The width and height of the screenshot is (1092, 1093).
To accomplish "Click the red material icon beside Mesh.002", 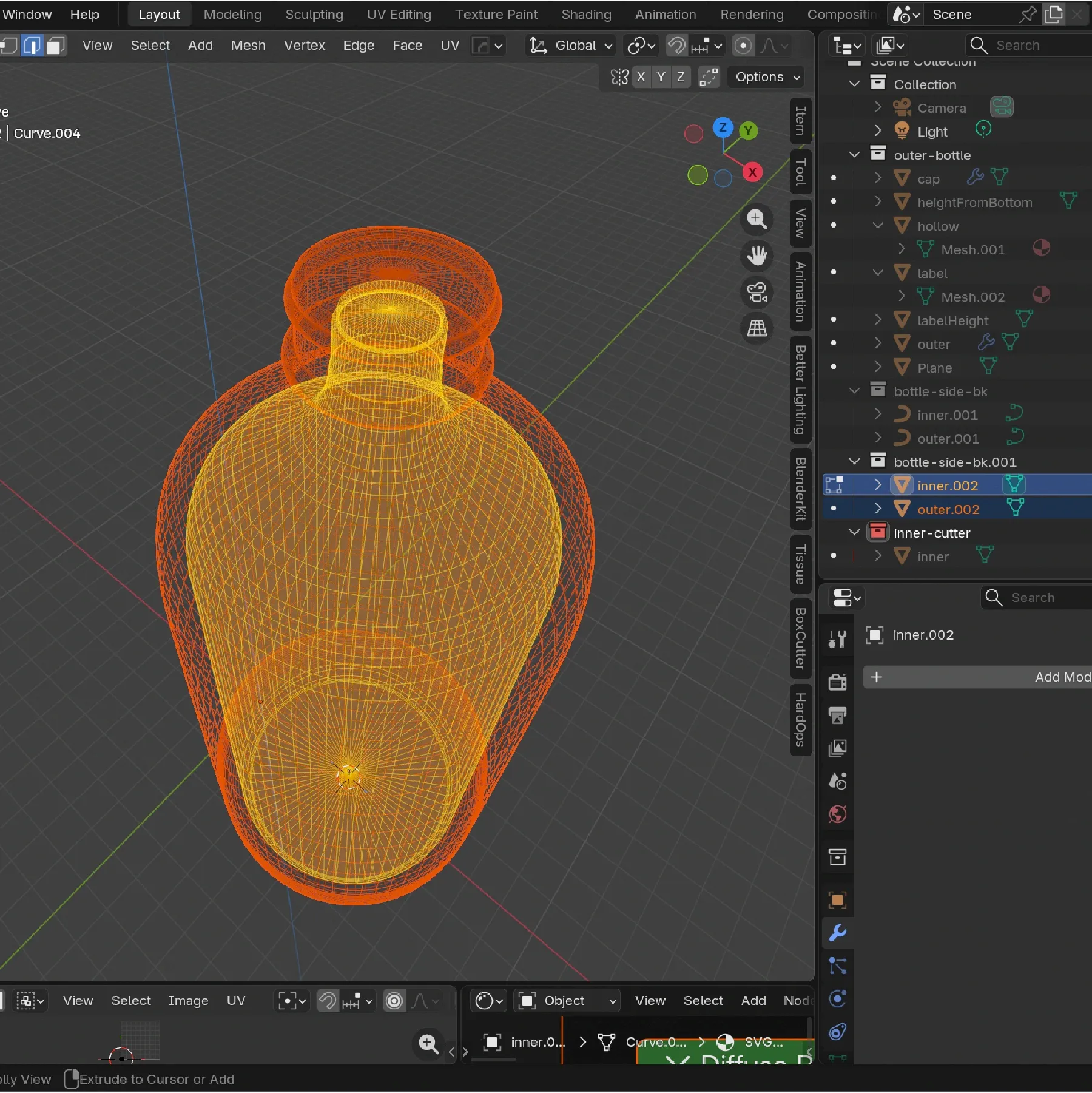I will (1042, 296).
